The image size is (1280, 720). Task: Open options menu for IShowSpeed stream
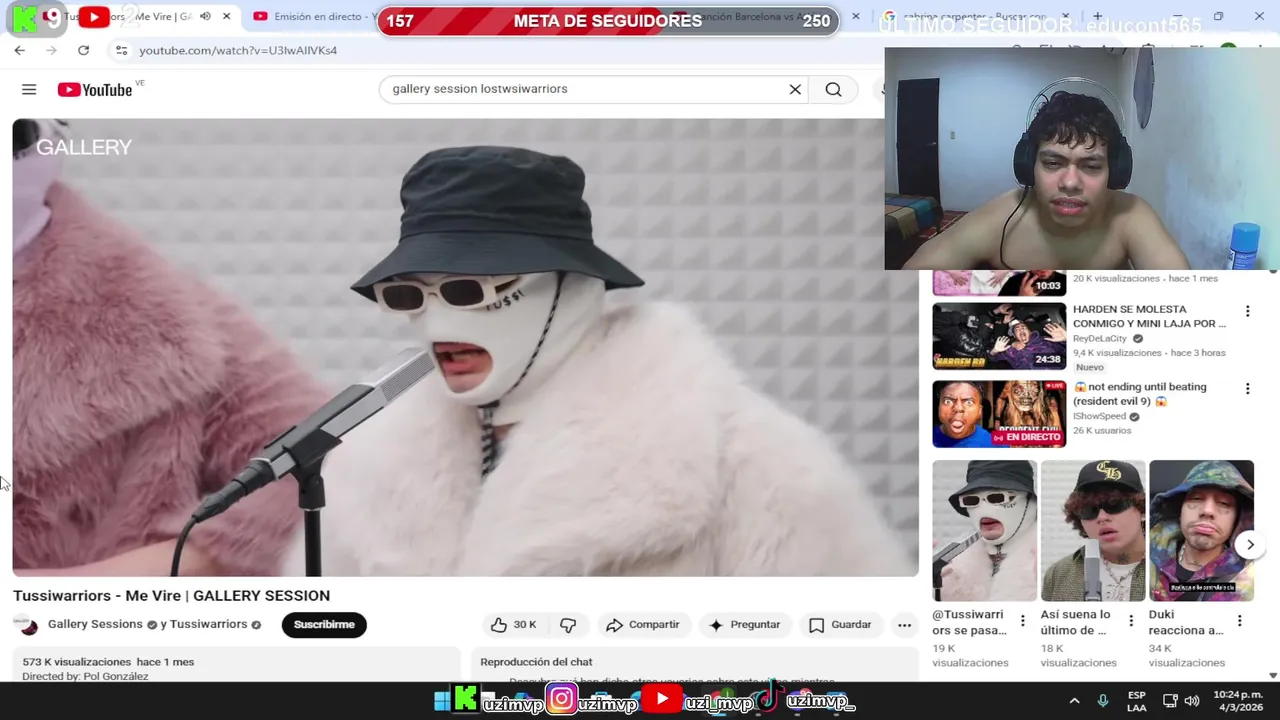point(1247,388)
